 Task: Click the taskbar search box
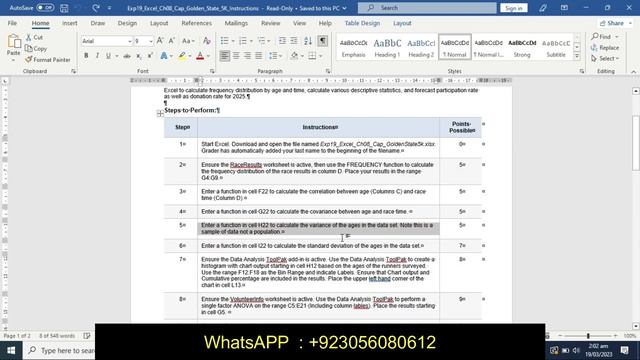click(59, 350)
